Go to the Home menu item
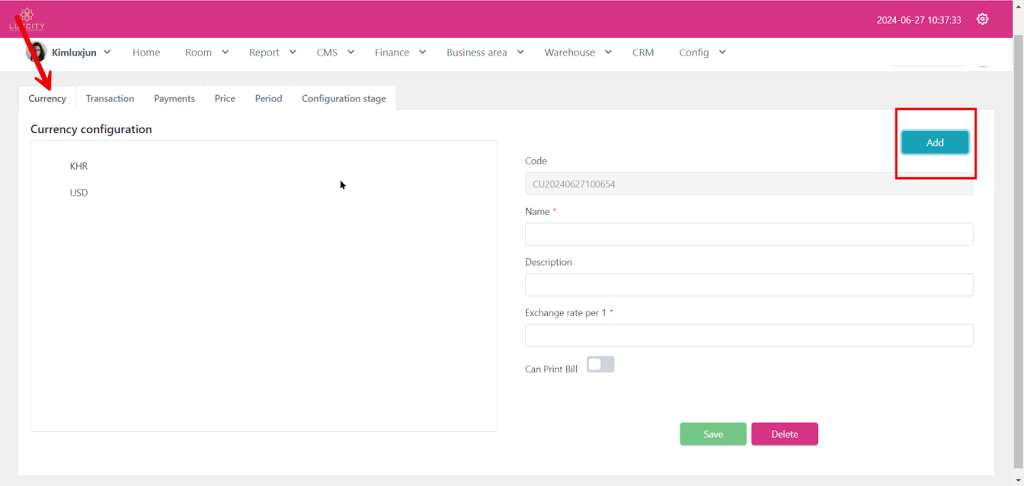 click(146, 52)
